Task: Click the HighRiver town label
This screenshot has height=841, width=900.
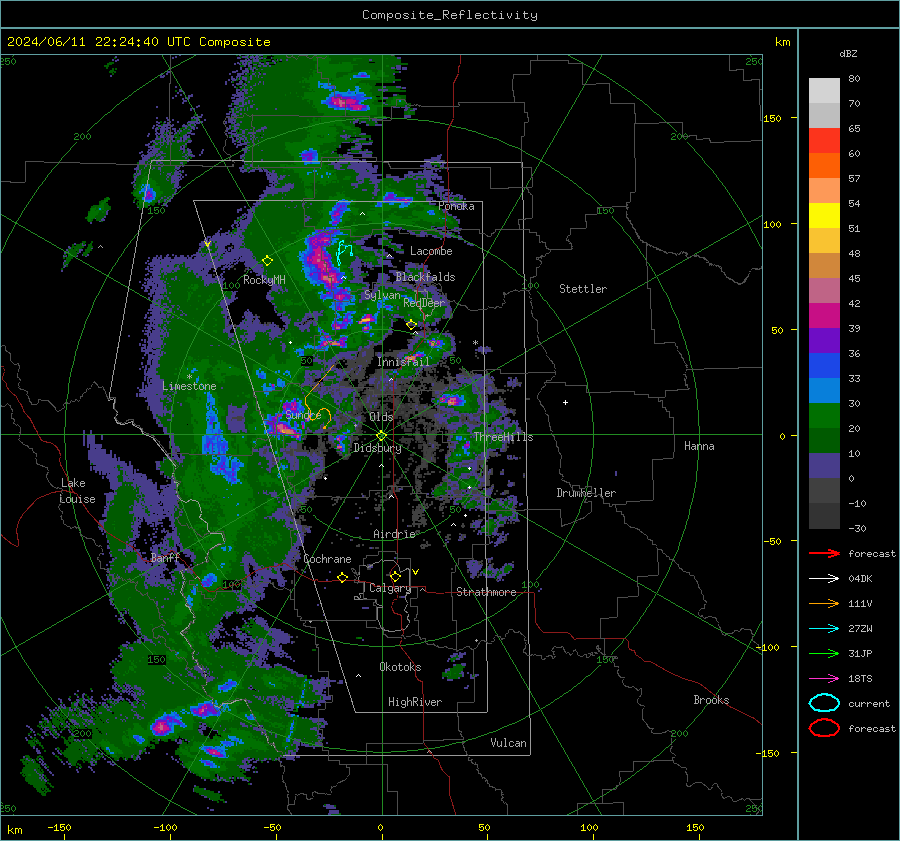Action: [x=415, y=702]
